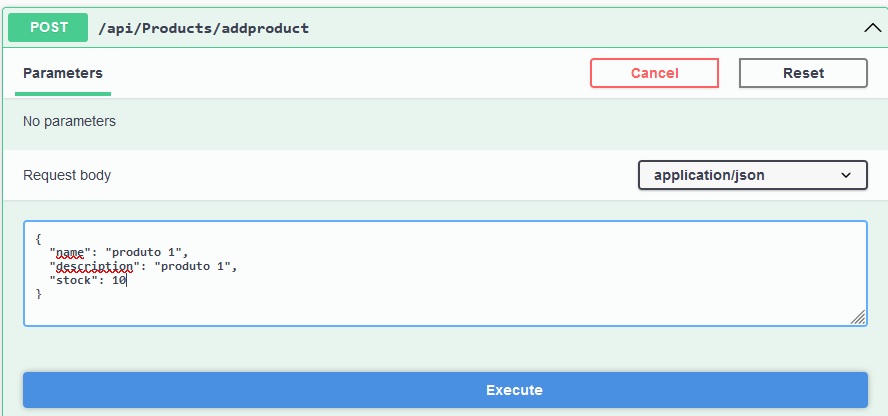Execute the addproduct request
The image size is (888, 416).
tap(445, 390)
